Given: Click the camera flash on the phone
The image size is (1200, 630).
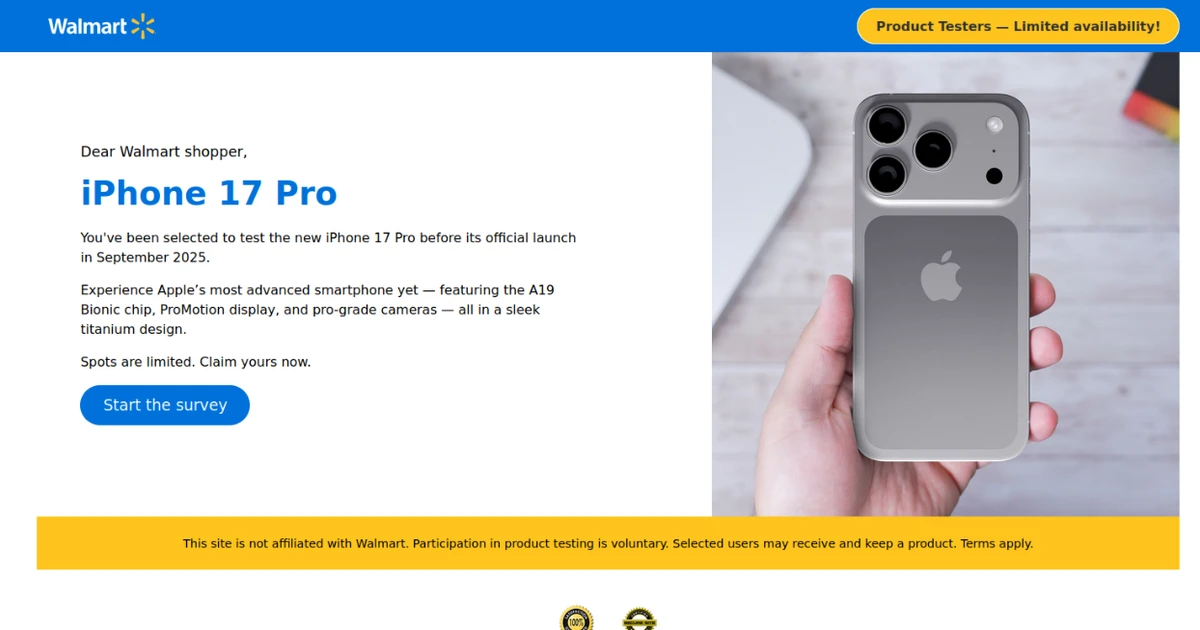Looking at the screenshot, I should pos(994,125).
